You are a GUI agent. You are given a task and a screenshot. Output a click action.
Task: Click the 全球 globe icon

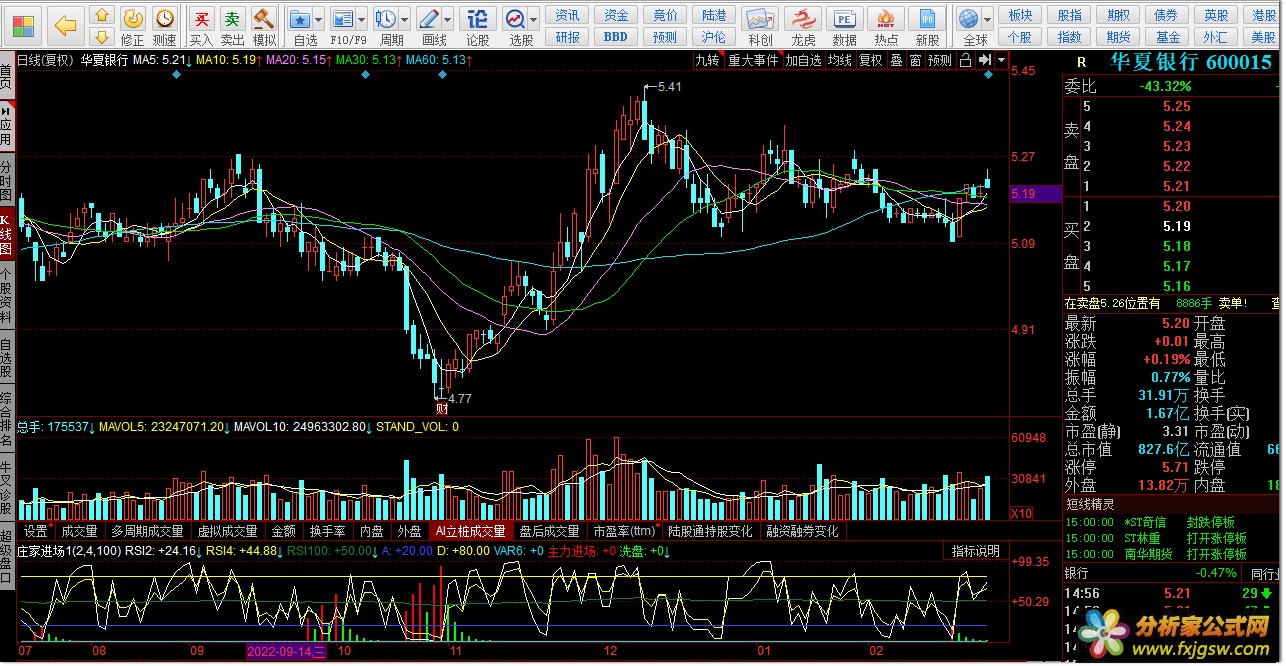pos(968,18)
